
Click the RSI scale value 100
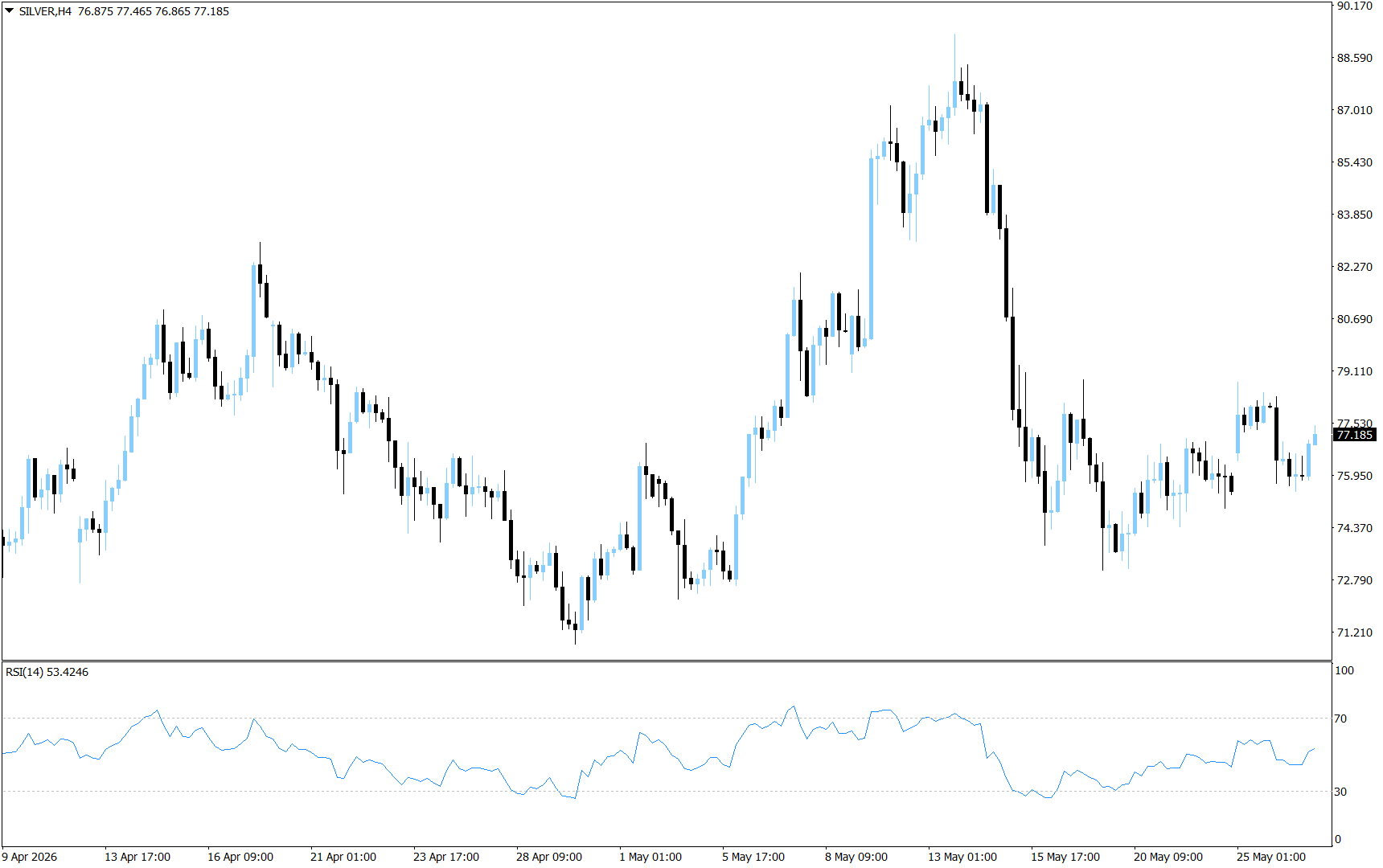pyautogui.click(x=1344, y=670)
